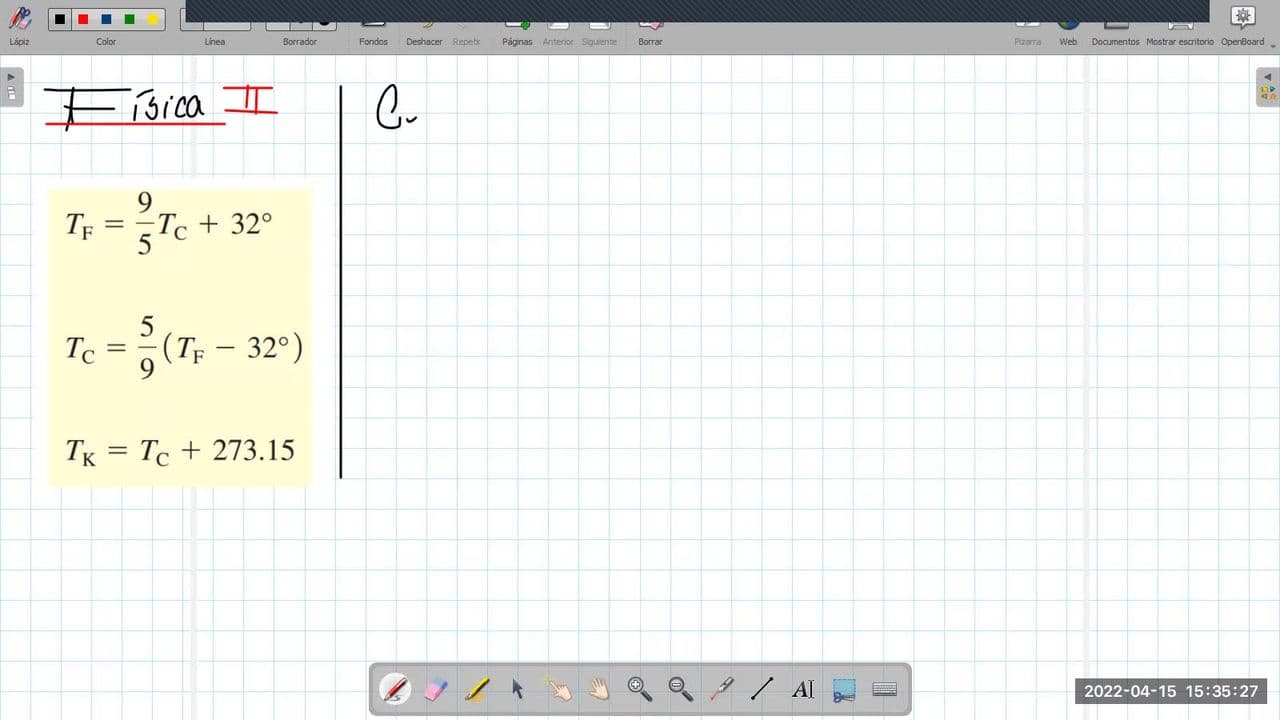1280x720 pixels.
Task: Select the Pen tool in bottom toolbar
Action: click(x=395, y=689)
